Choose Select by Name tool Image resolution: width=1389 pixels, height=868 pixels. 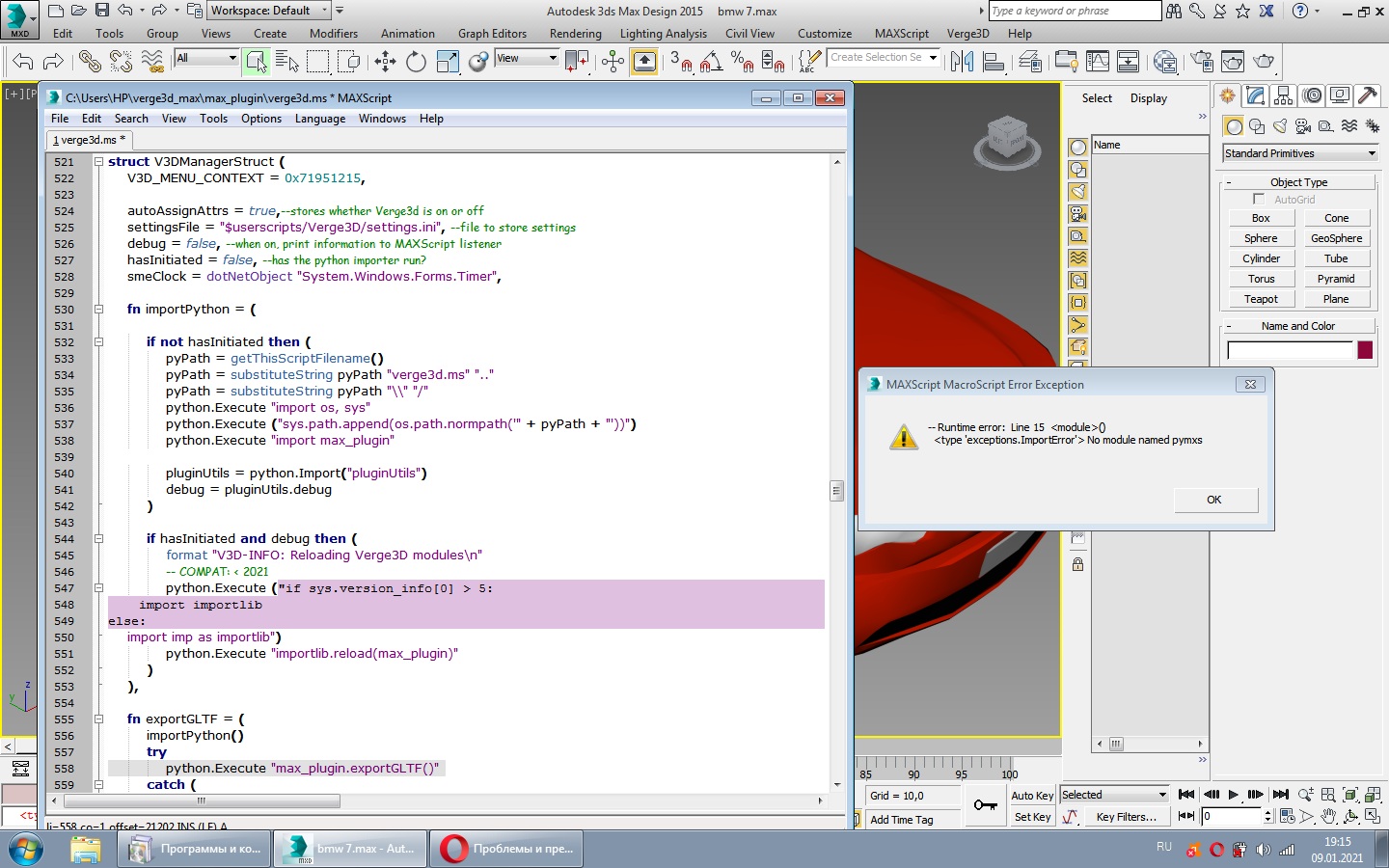point(286,62)
